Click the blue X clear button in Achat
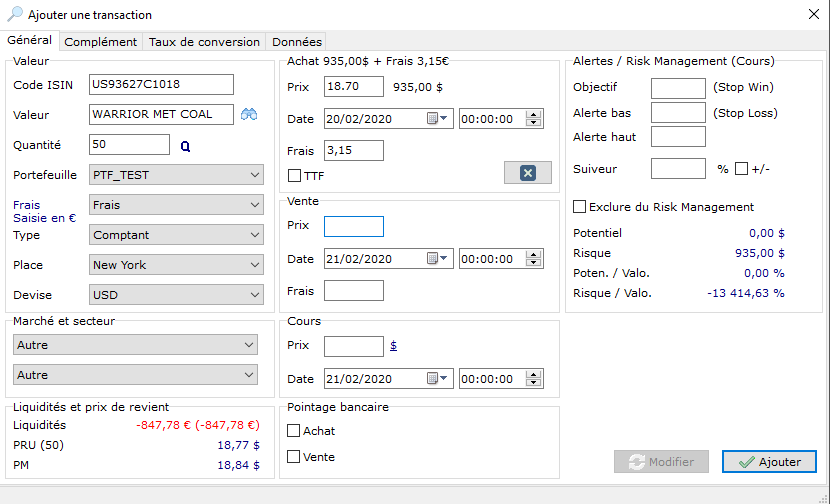This screenshot has height=504, width=830. tap(528, 173)
